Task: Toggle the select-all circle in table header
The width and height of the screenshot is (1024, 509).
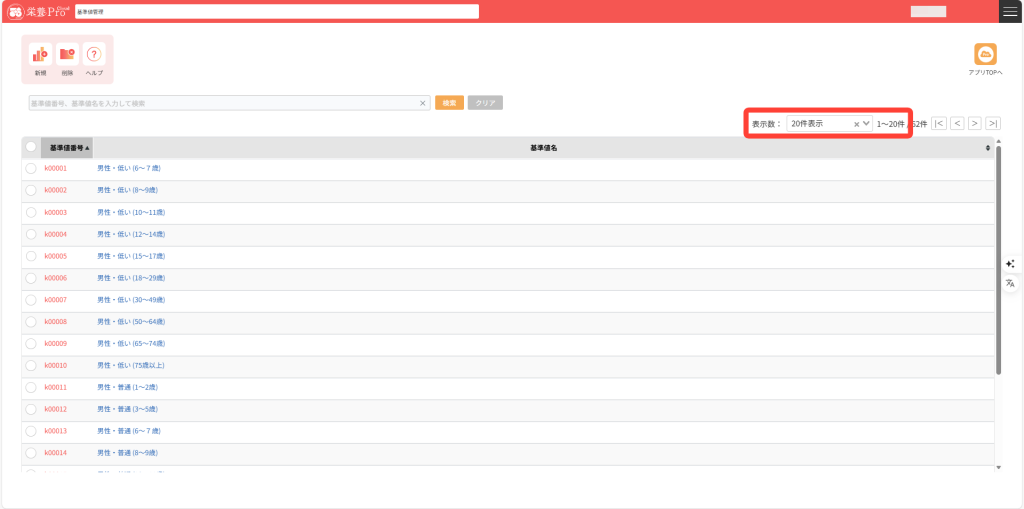Action: point(31,147)
